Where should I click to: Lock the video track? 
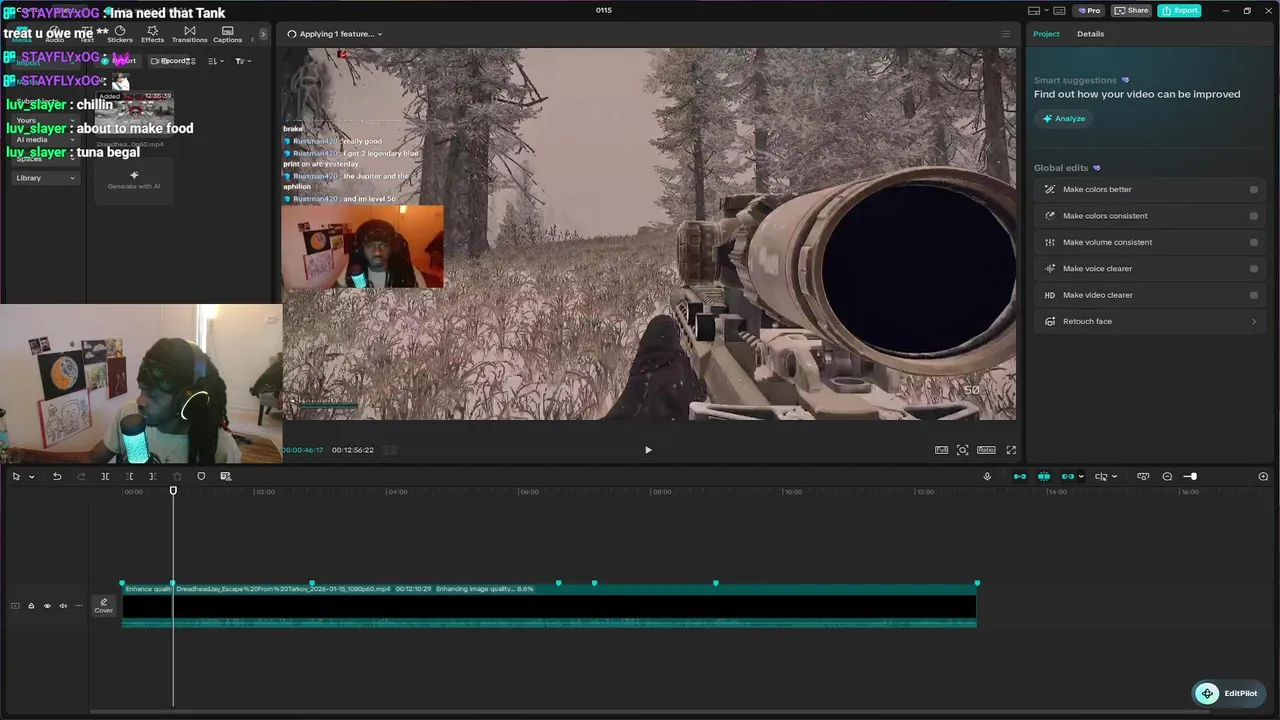point(31,605)
